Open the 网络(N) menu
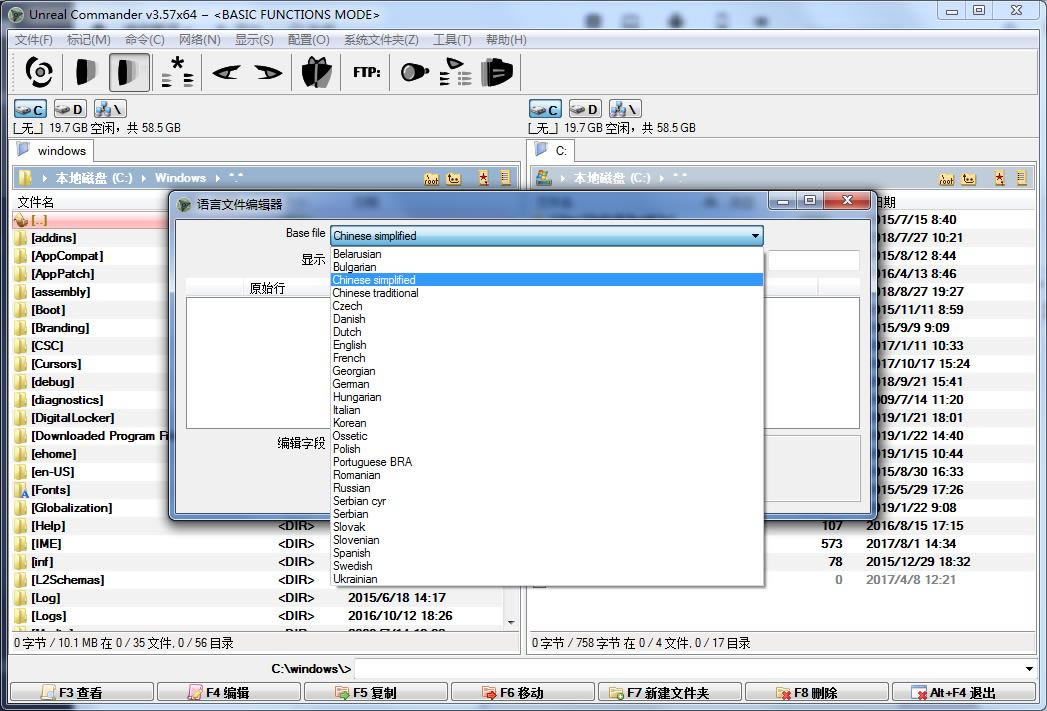 coord(200,40)
